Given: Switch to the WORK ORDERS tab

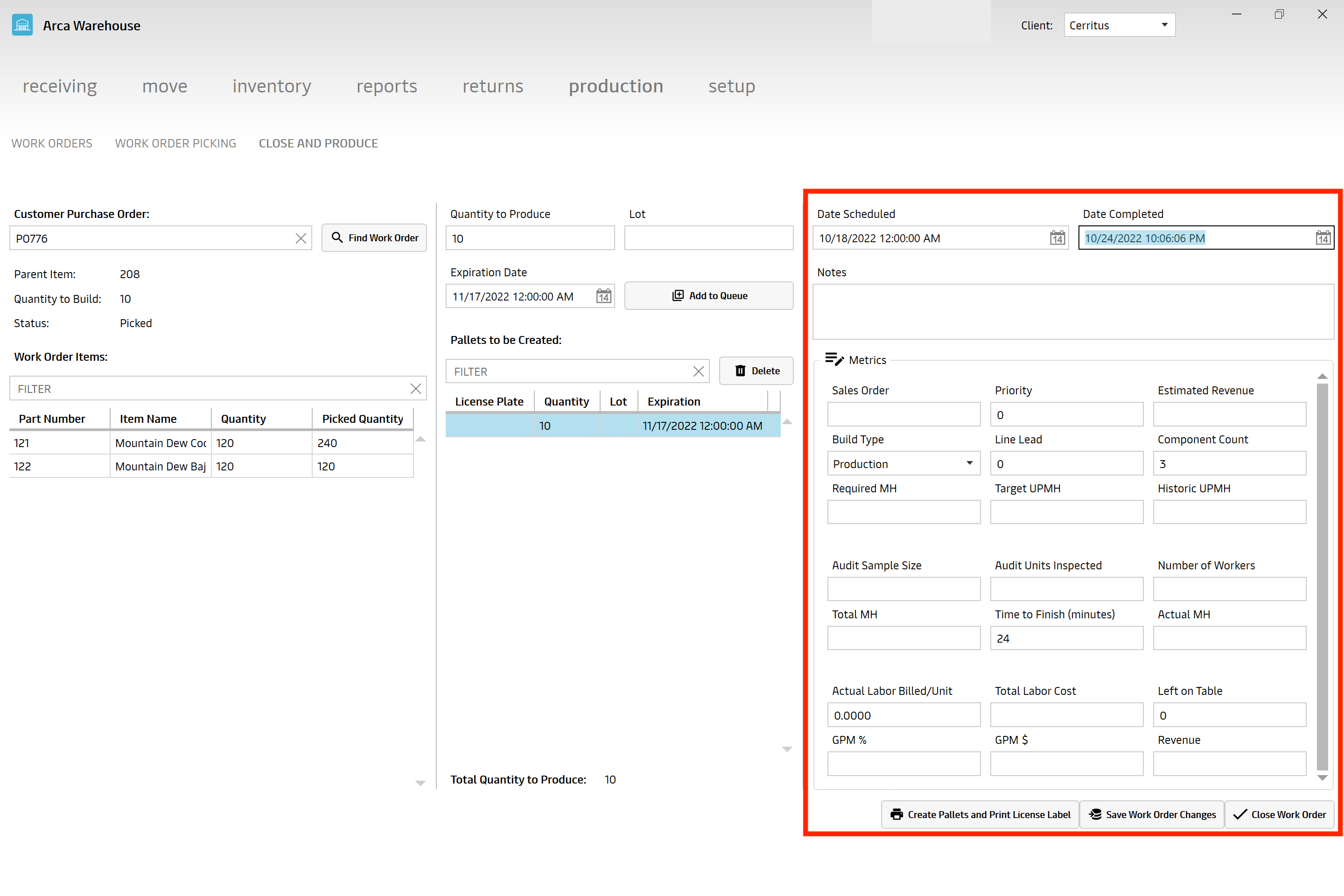Looking at the screenshot, I should coord(52,143).
